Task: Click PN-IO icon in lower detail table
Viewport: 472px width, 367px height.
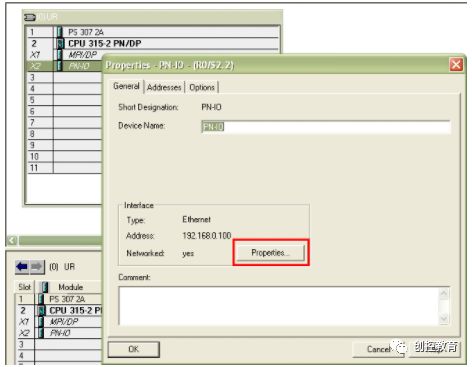Action: tap(41, 333)
